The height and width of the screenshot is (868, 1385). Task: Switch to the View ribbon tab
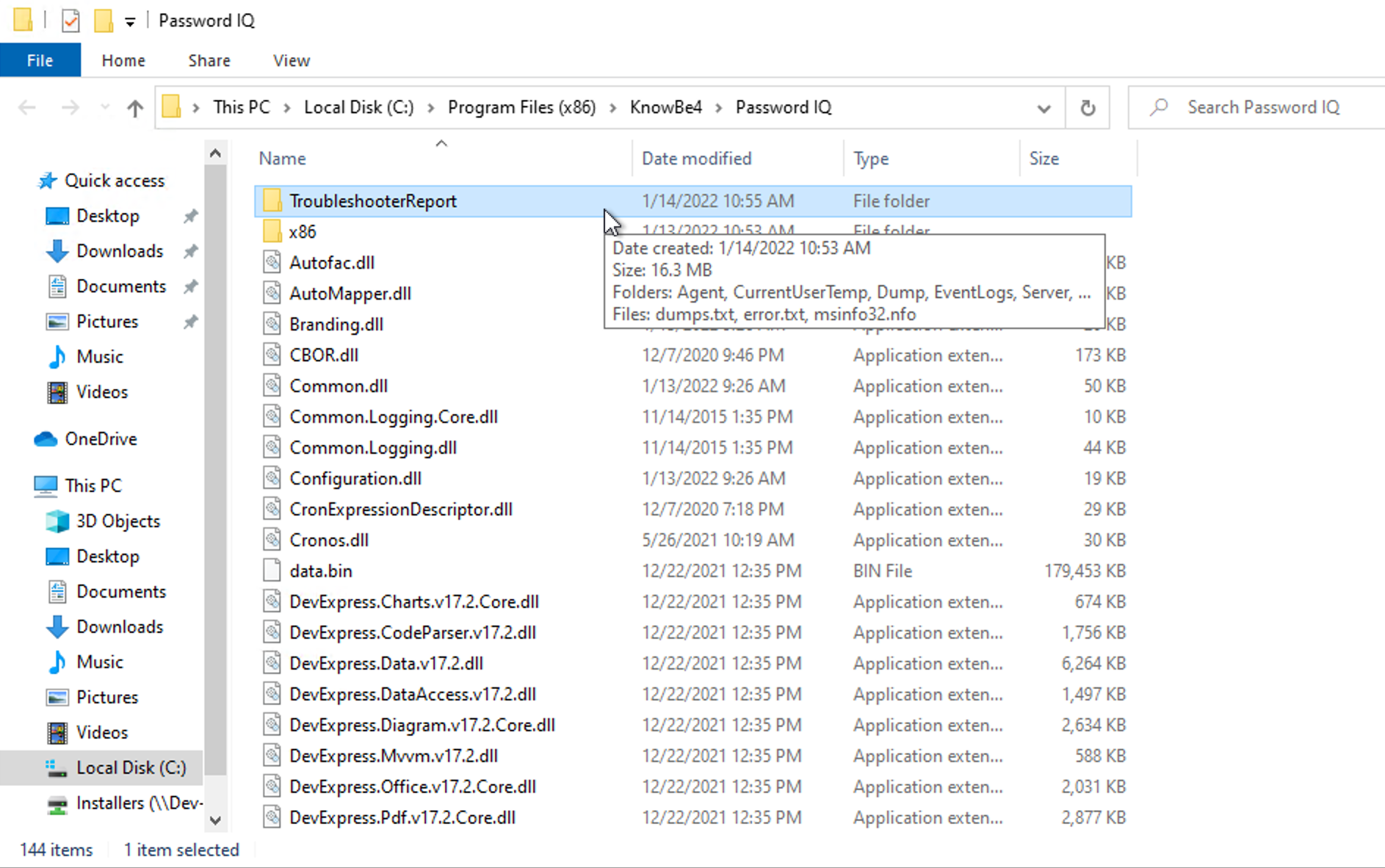[x=290, y=59]
